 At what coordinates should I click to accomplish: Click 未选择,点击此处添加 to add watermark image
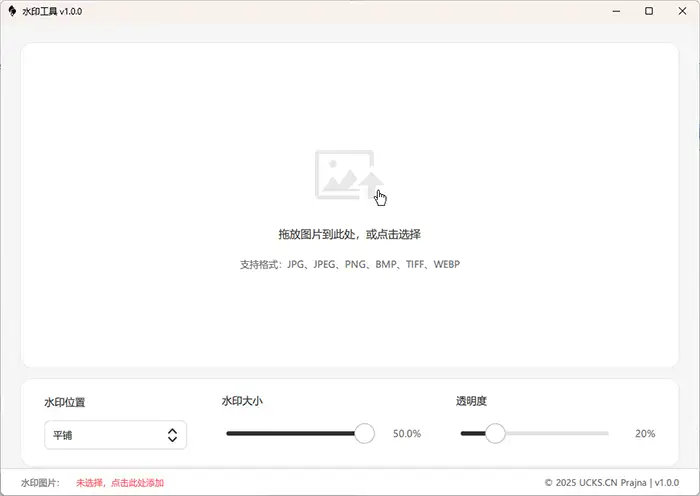point(120,483)
